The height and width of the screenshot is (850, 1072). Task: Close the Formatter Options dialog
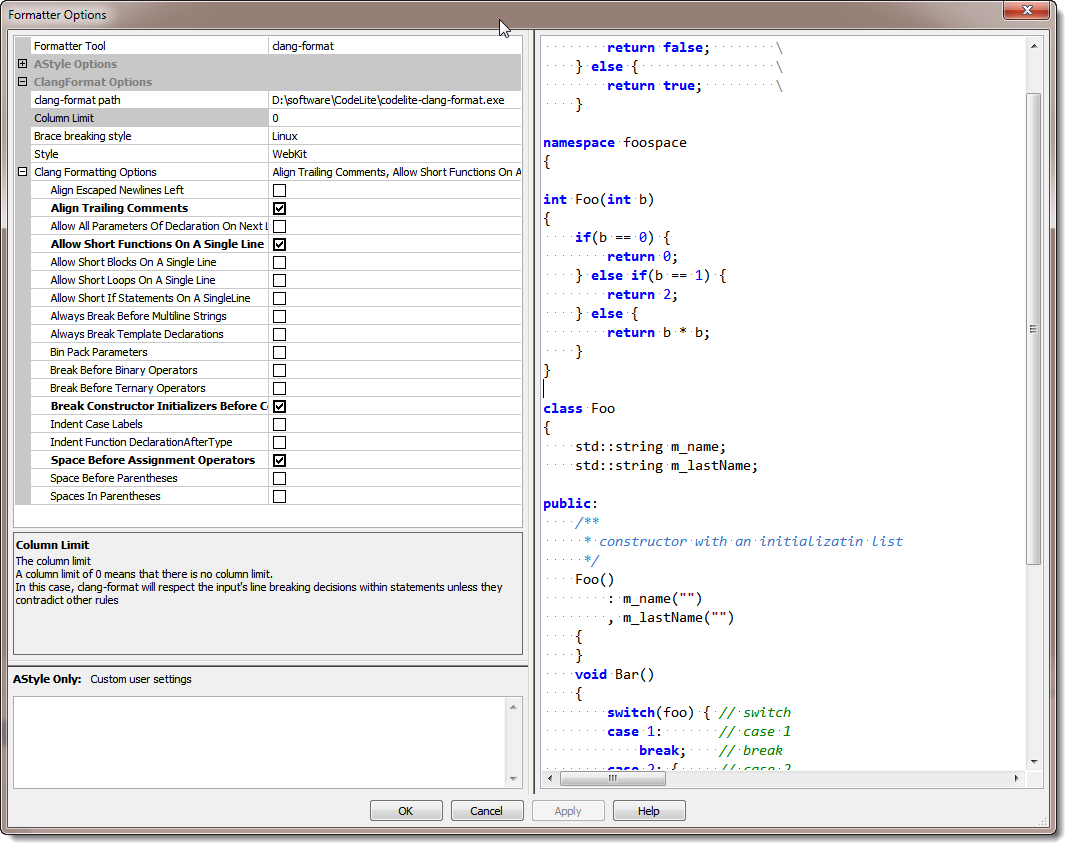(1026, 10)
